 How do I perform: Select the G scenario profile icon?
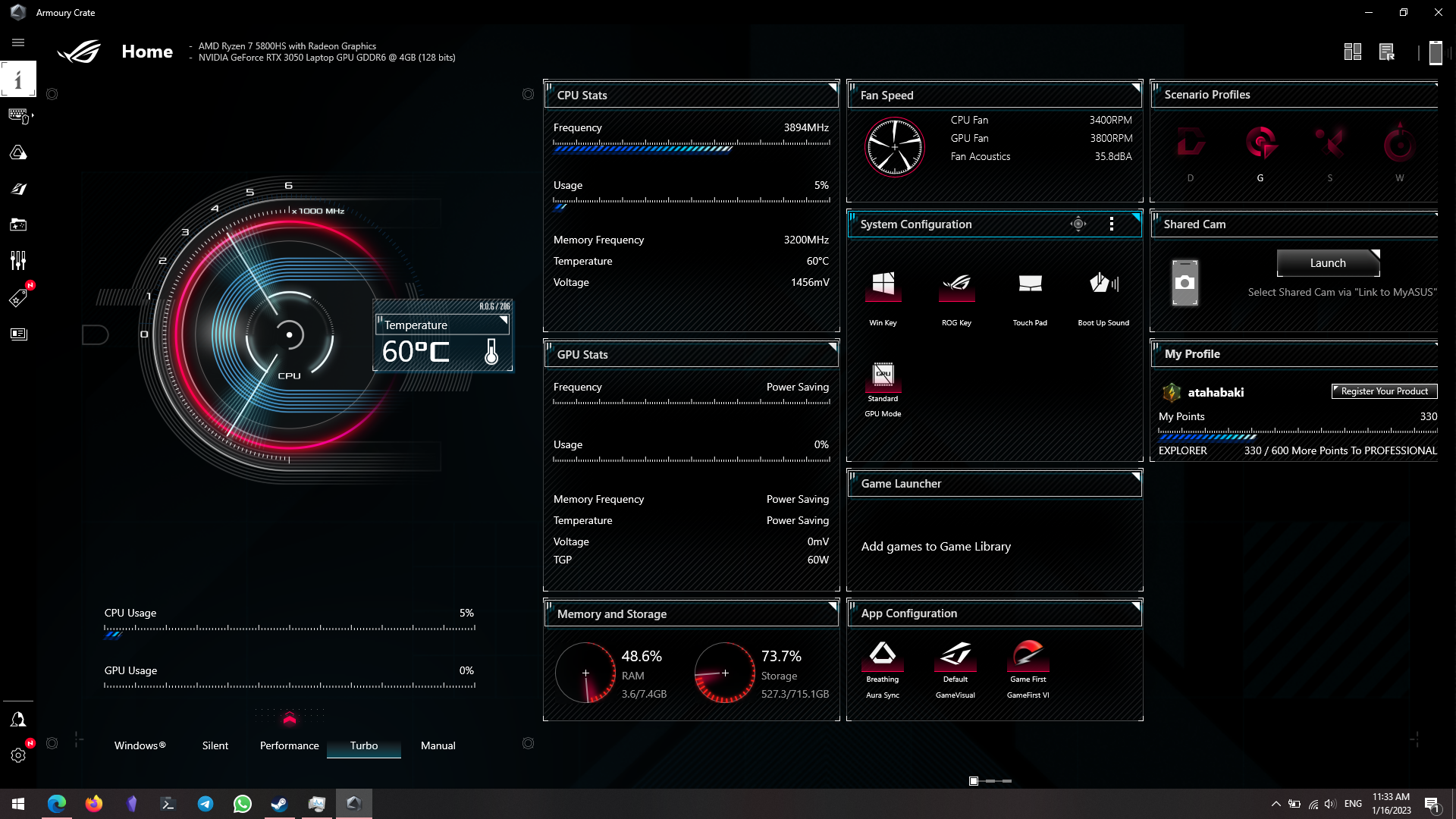pyautogui.click(x=1260, y=143)
